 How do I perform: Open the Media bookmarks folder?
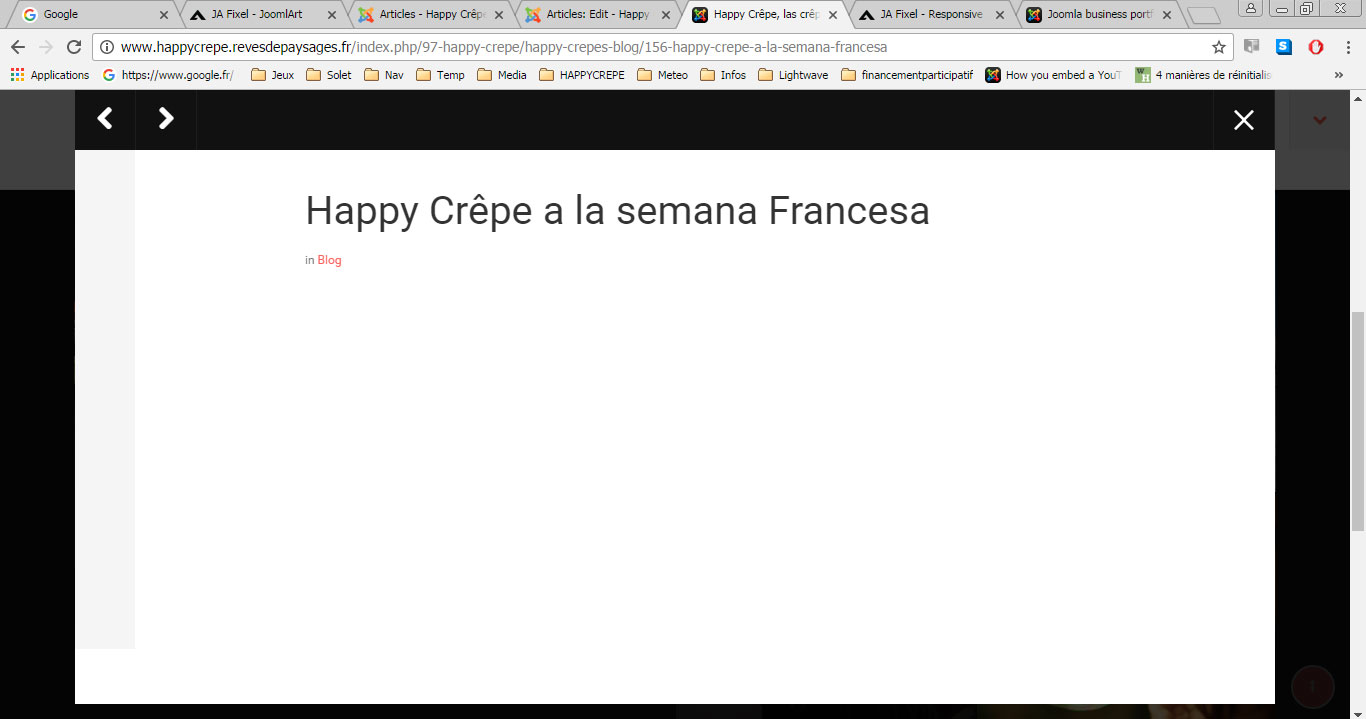coord(502,75)
